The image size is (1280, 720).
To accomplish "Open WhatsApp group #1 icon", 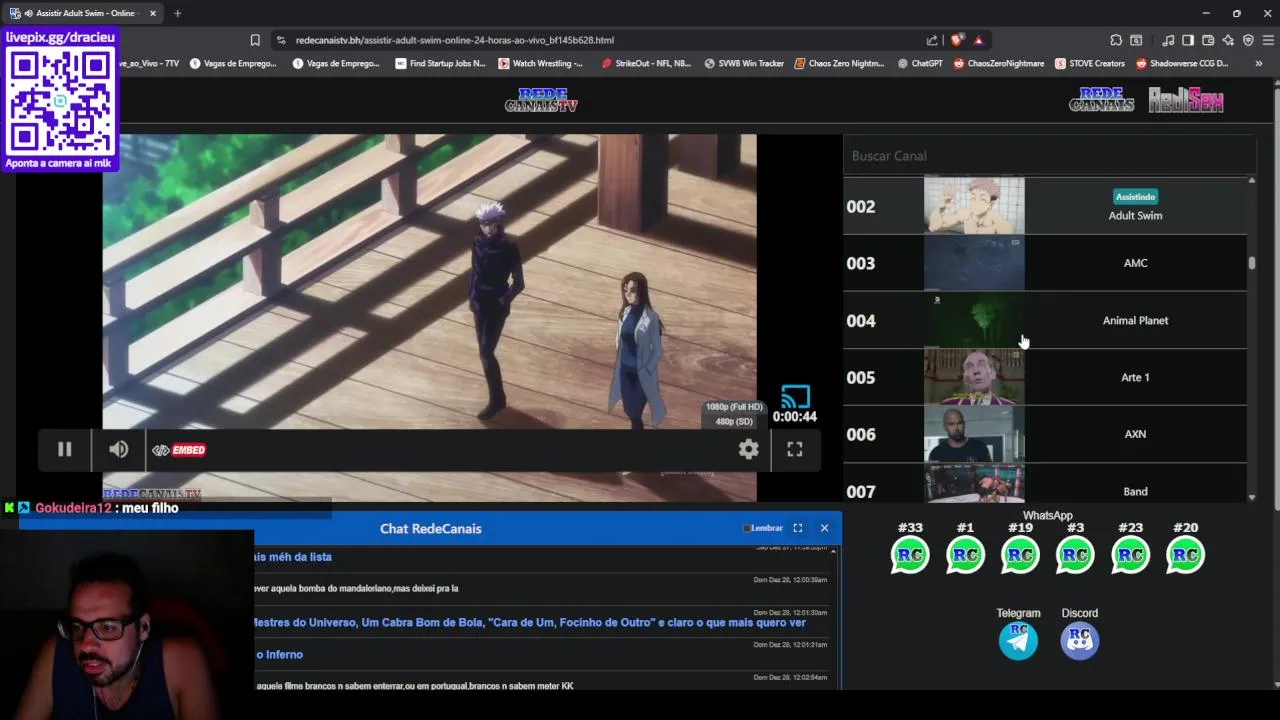I will (965, 555).
